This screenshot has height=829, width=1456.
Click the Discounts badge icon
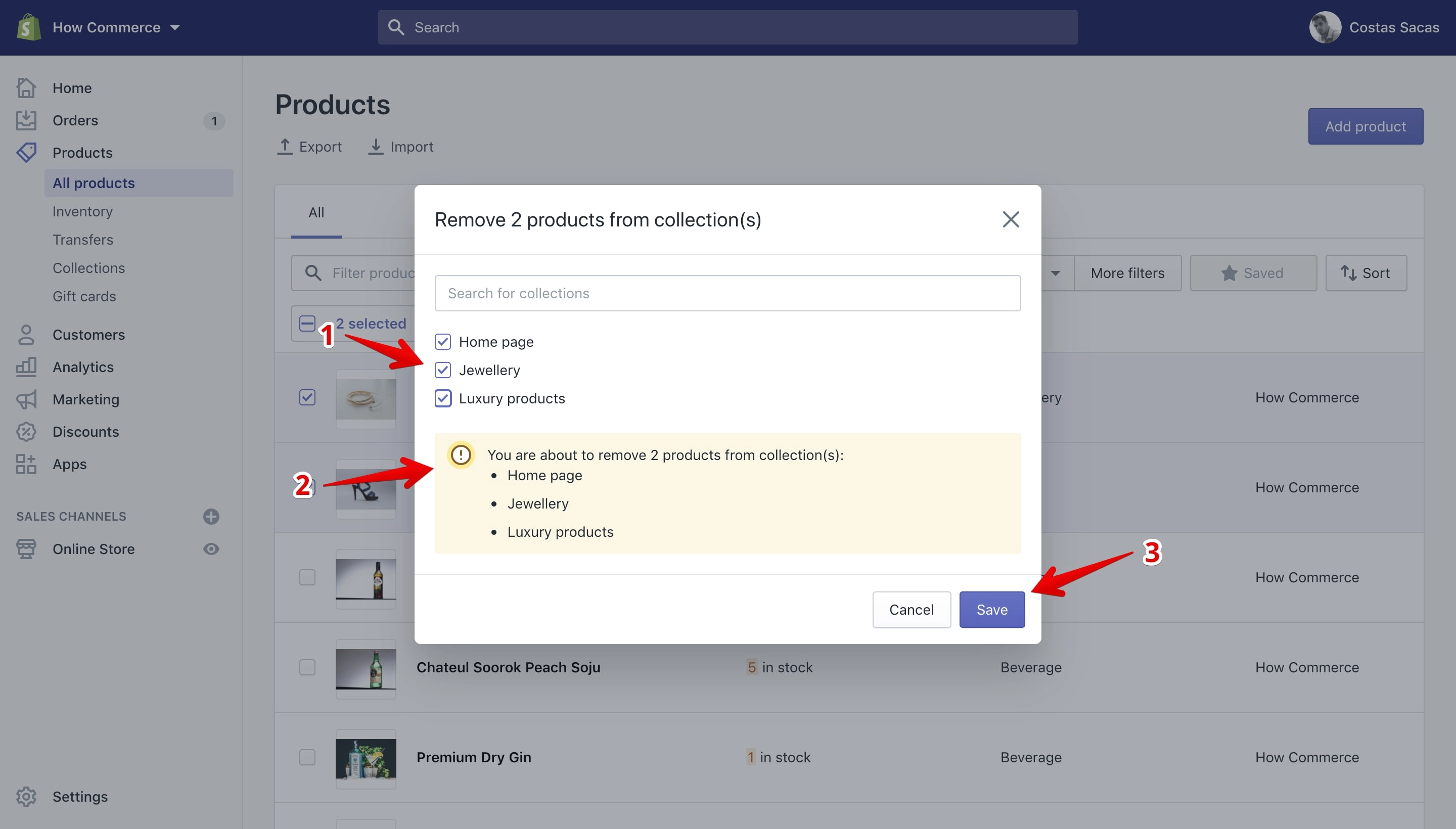click(x=26, y=432)
